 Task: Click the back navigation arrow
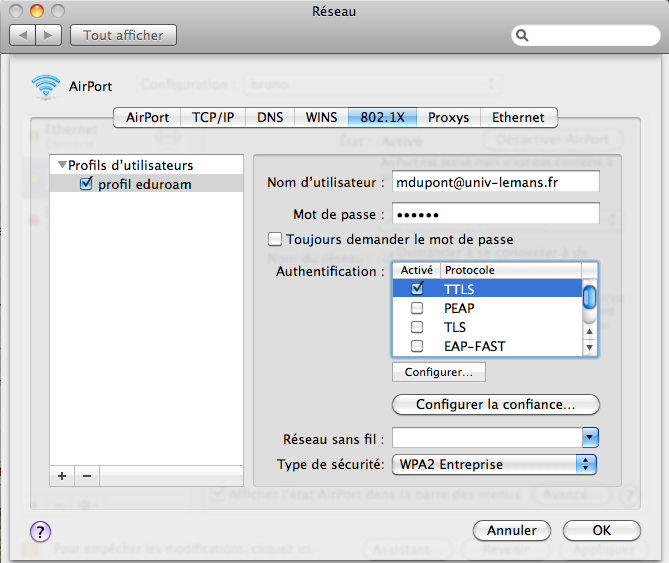(x=23, y=35)
